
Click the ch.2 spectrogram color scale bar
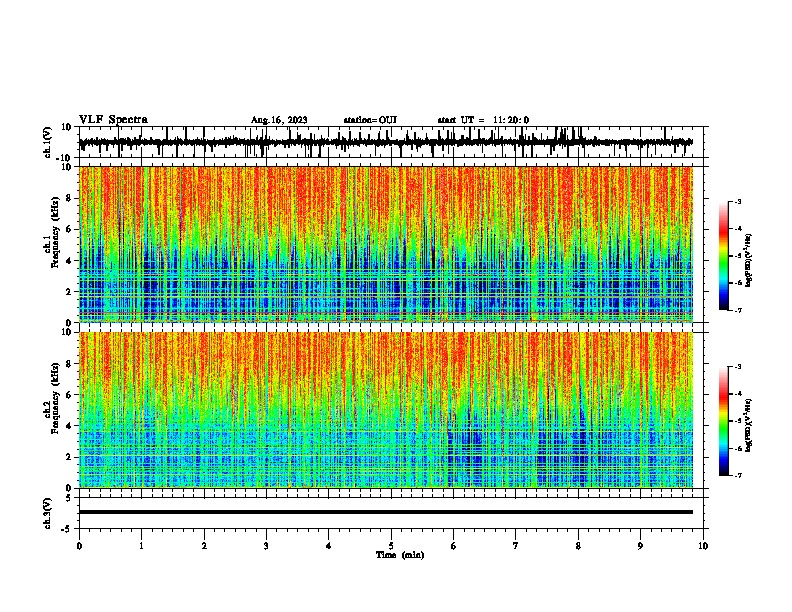coord(724,421)
